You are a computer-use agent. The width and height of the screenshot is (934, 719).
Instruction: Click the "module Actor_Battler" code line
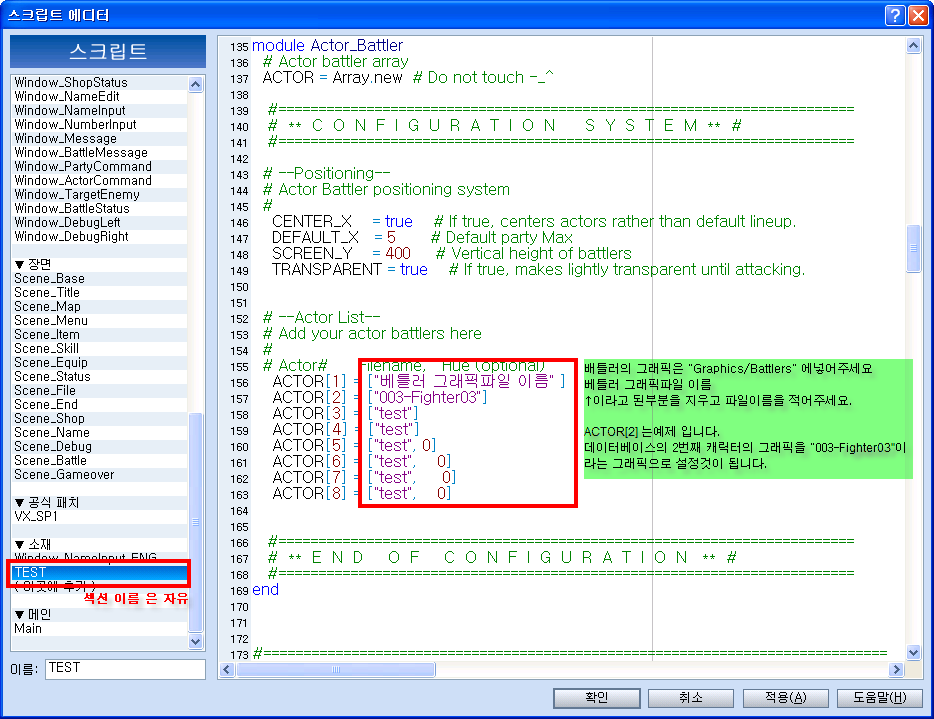click(328, 45)
